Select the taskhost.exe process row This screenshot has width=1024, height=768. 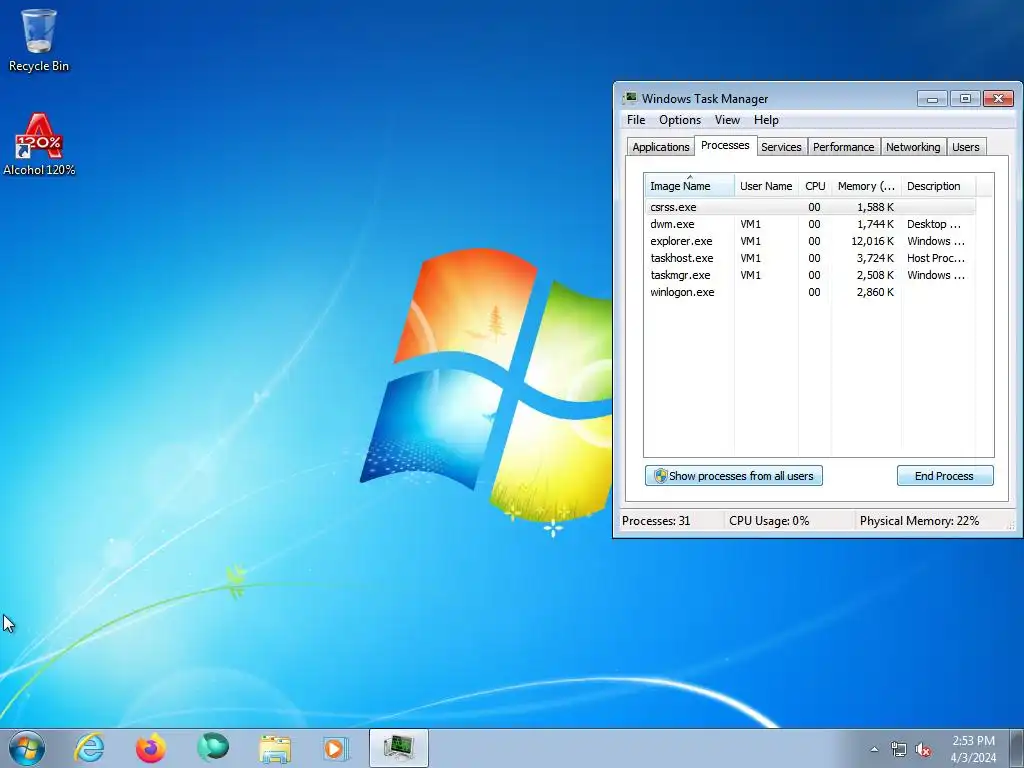pos(810,258)
